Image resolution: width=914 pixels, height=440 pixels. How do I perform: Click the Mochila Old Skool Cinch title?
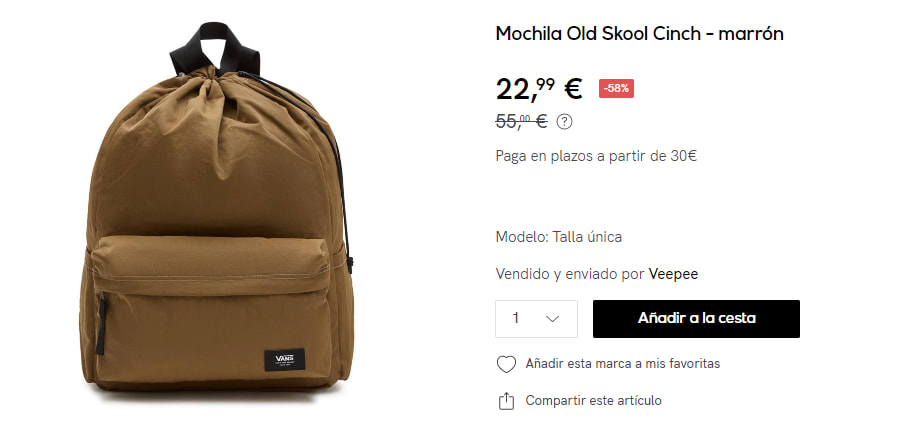tap(639, 34)
